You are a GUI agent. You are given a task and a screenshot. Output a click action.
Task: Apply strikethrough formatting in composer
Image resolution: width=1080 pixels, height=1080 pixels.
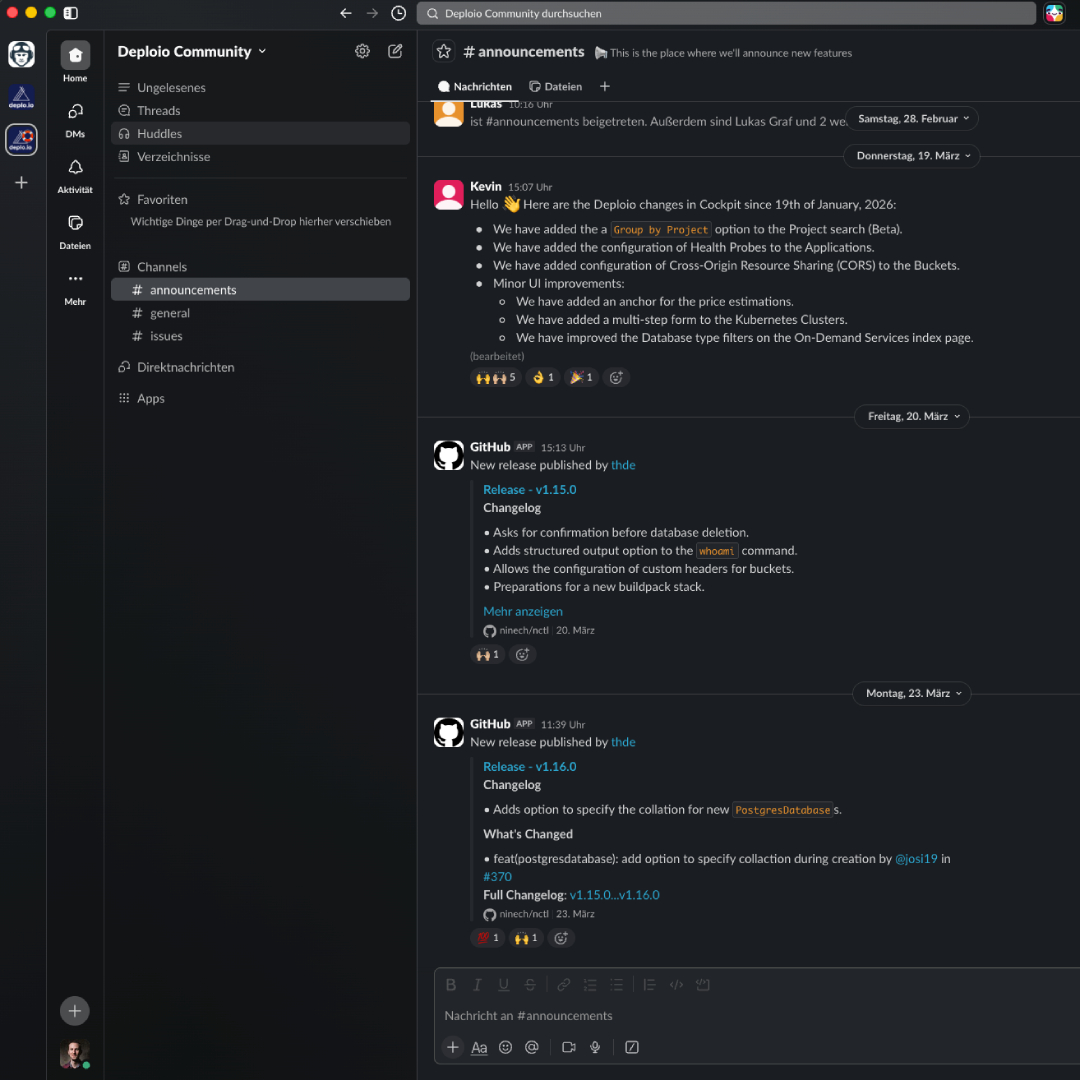530,985
